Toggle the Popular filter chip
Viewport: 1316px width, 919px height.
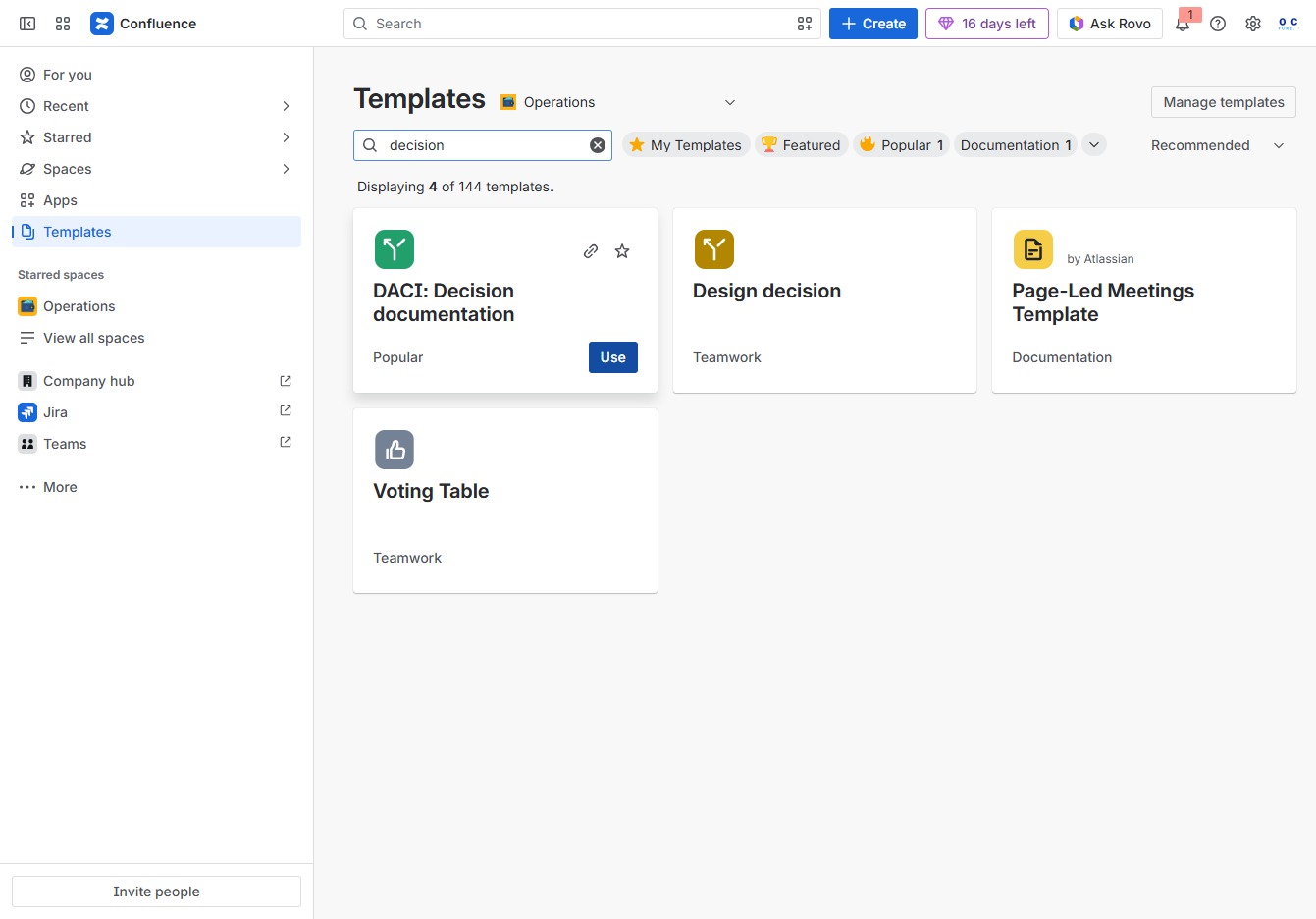pyautogui.click(x=901, y=145)
